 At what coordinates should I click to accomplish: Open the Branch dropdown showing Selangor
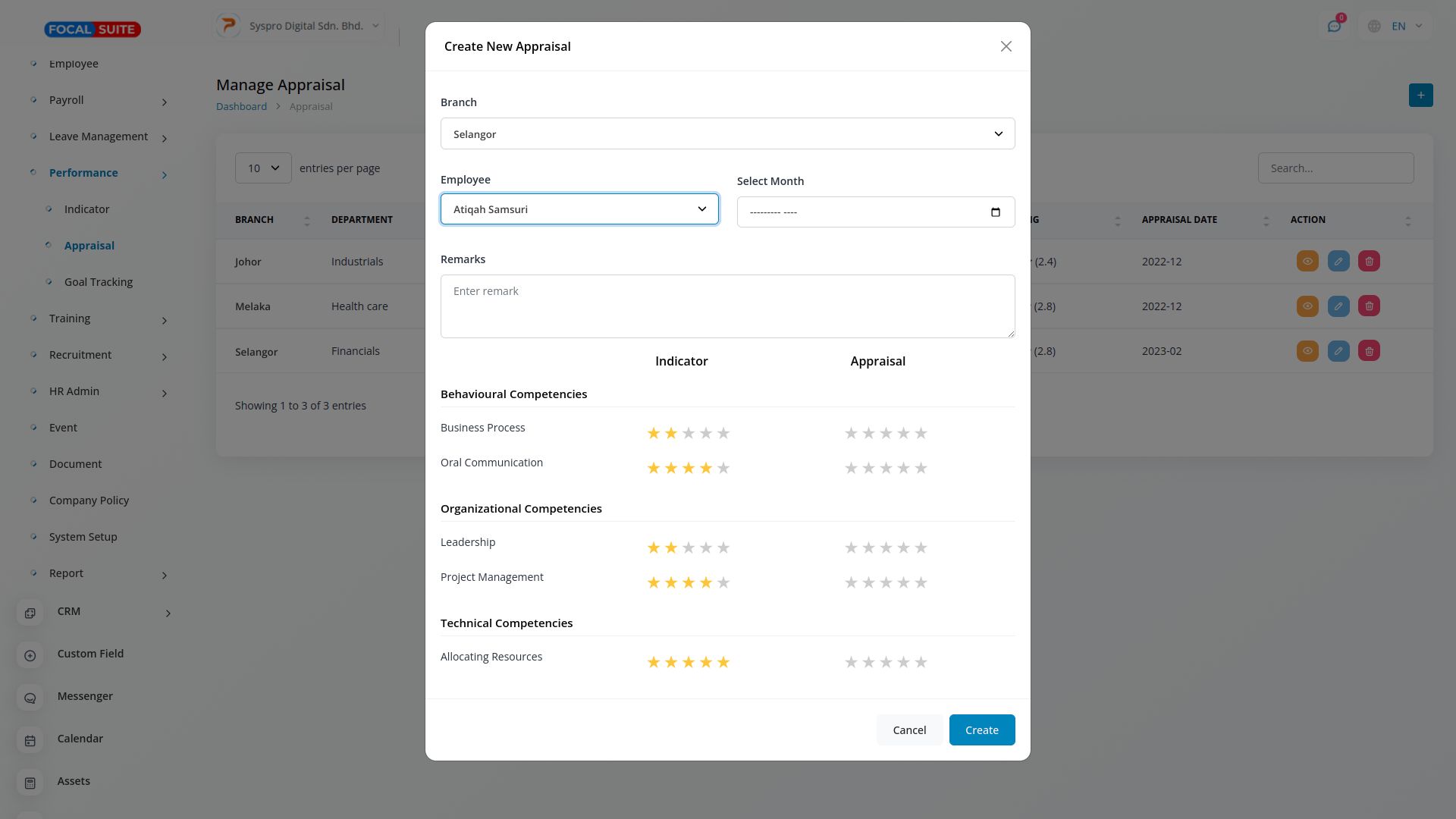click(727, 134)
